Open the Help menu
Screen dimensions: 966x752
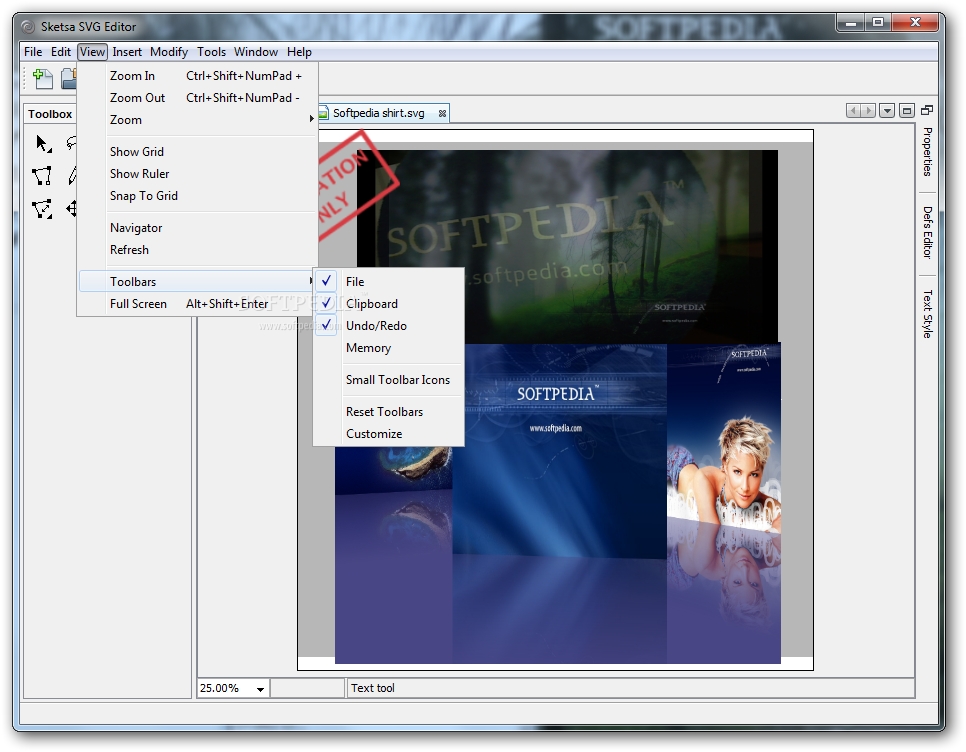(299, 52)
